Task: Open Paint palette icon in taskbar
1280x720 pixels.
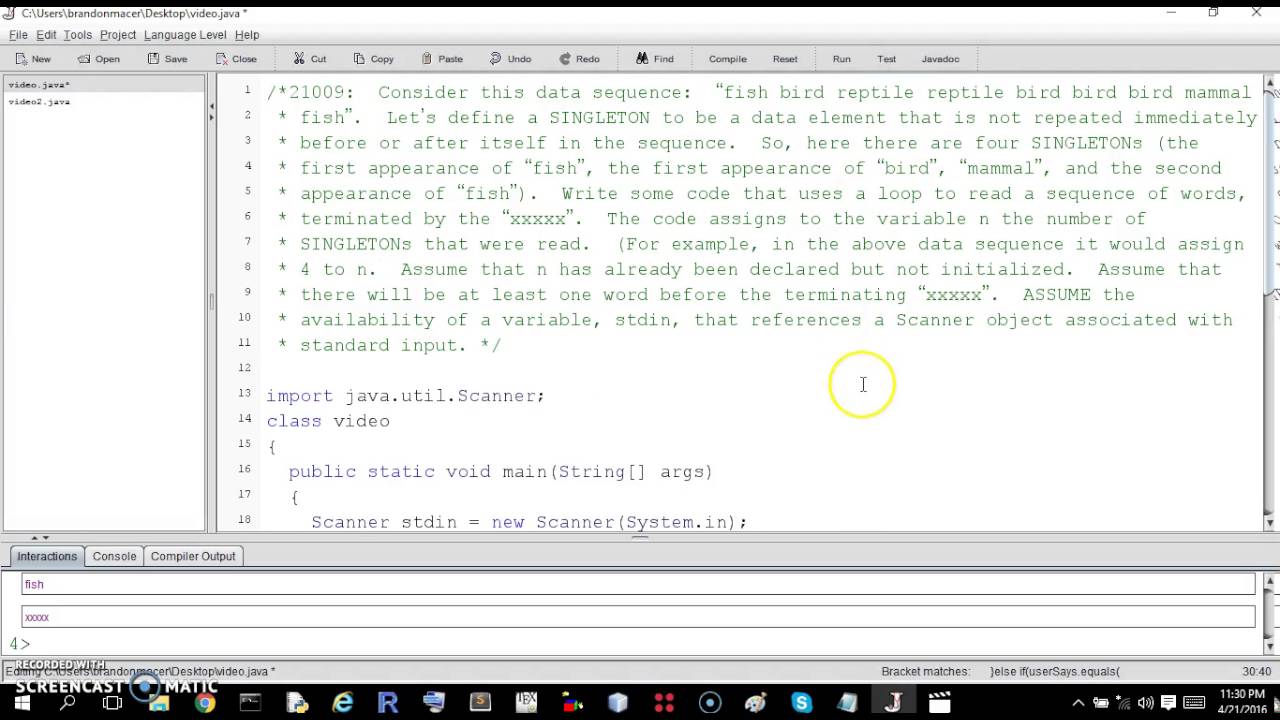Action: 756,703
